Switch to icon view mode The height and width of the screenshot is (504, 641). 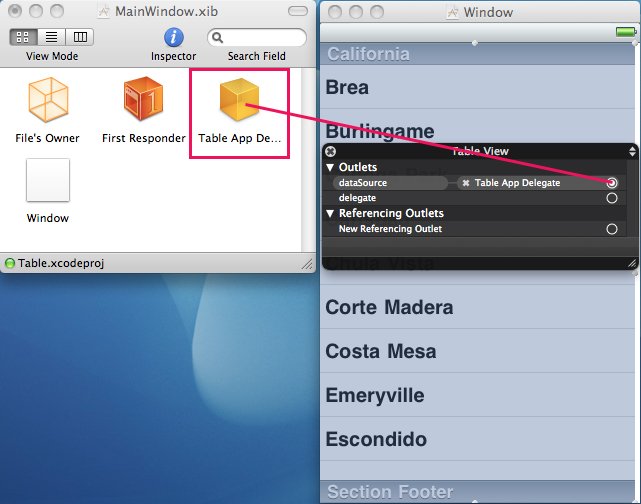coord(23,37)
